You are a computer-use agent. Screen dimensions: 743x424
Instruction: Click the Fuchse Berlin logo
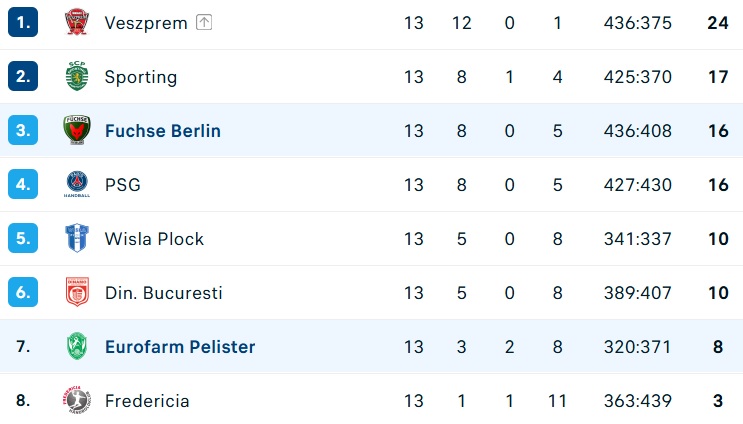click(x=77, y=130)
